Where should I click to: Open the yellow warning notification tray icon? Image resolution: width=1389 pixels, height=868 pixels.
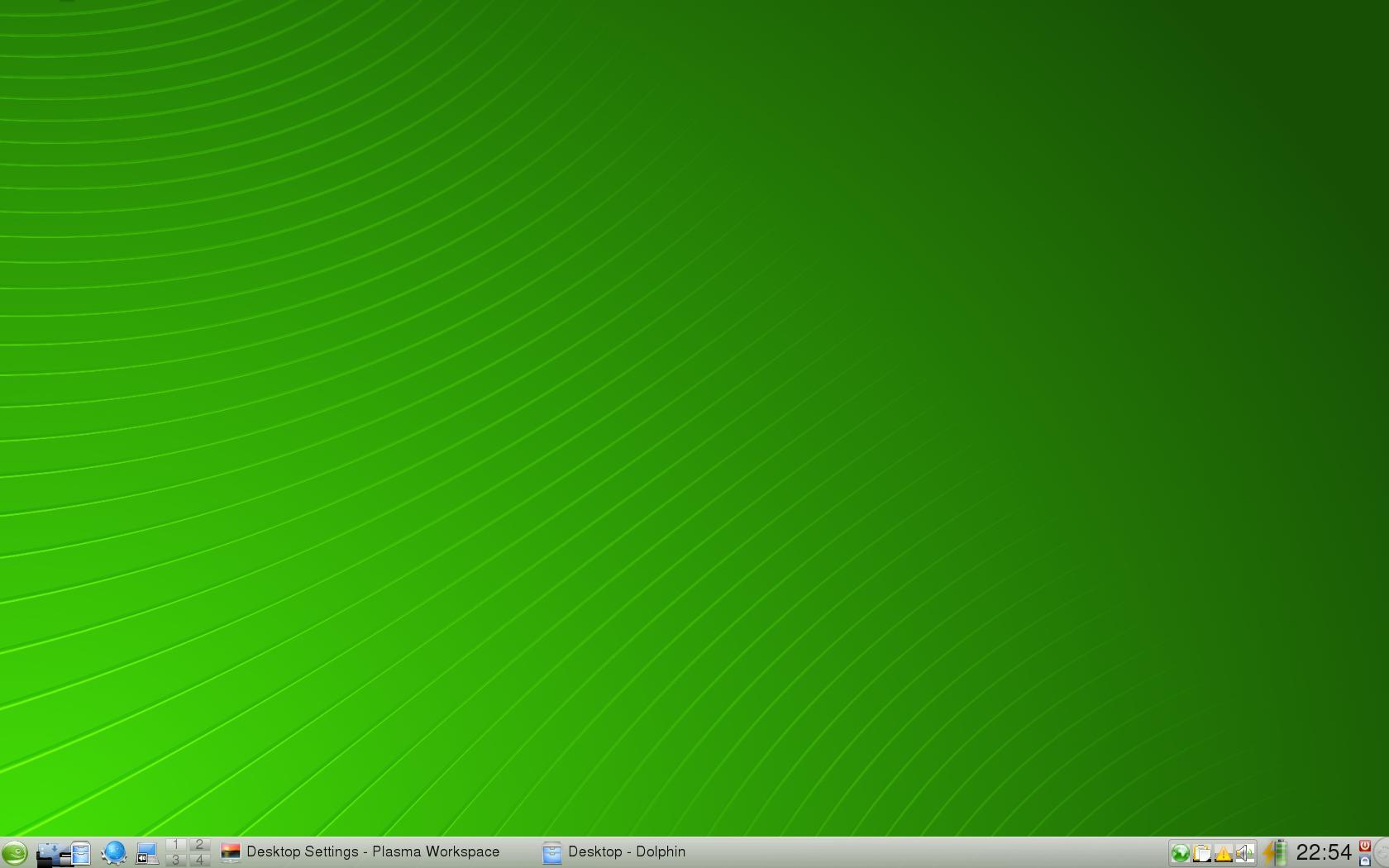(x=1223, y=853)
